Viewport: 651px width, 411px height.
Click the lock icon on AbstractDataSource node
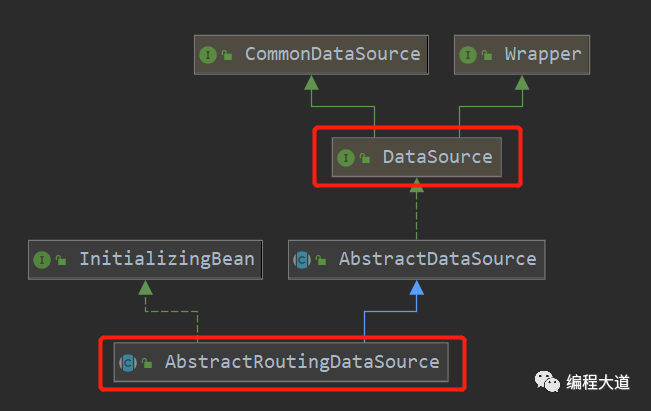(320, 261)
